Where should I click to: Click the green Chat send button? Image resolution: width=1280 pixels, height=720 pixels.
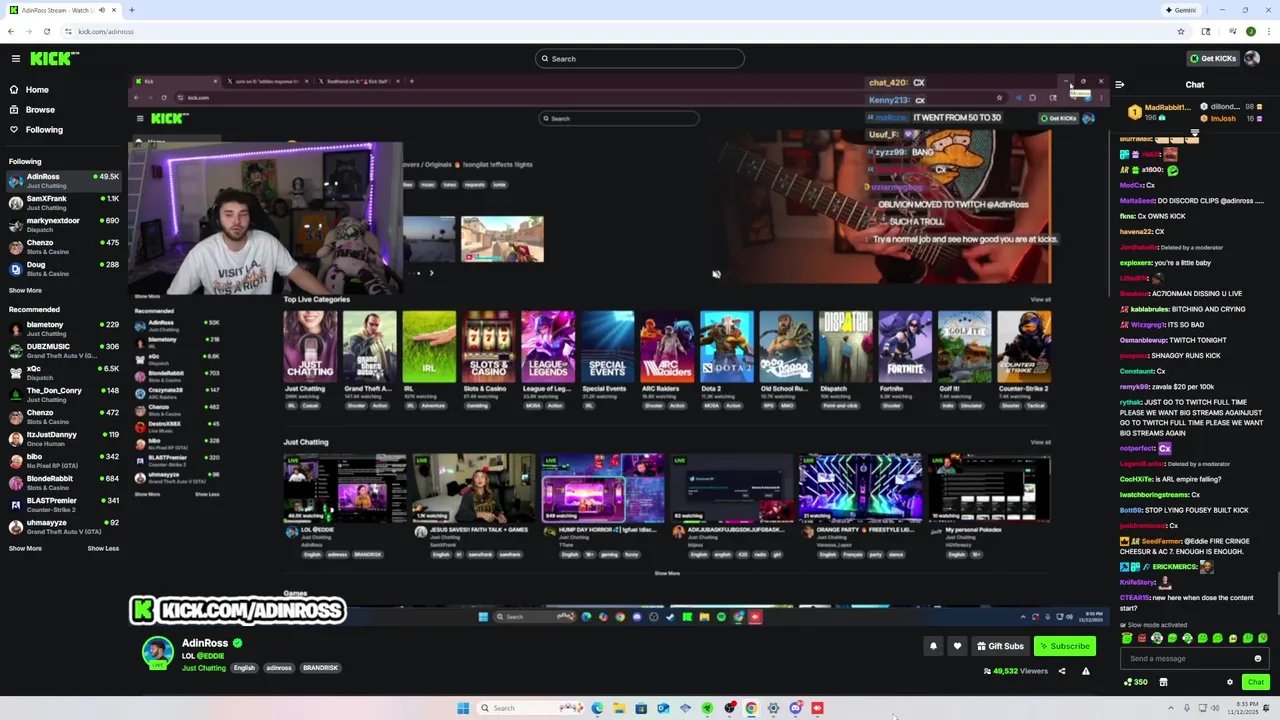pyautogui.click(x=1255, y=682)
